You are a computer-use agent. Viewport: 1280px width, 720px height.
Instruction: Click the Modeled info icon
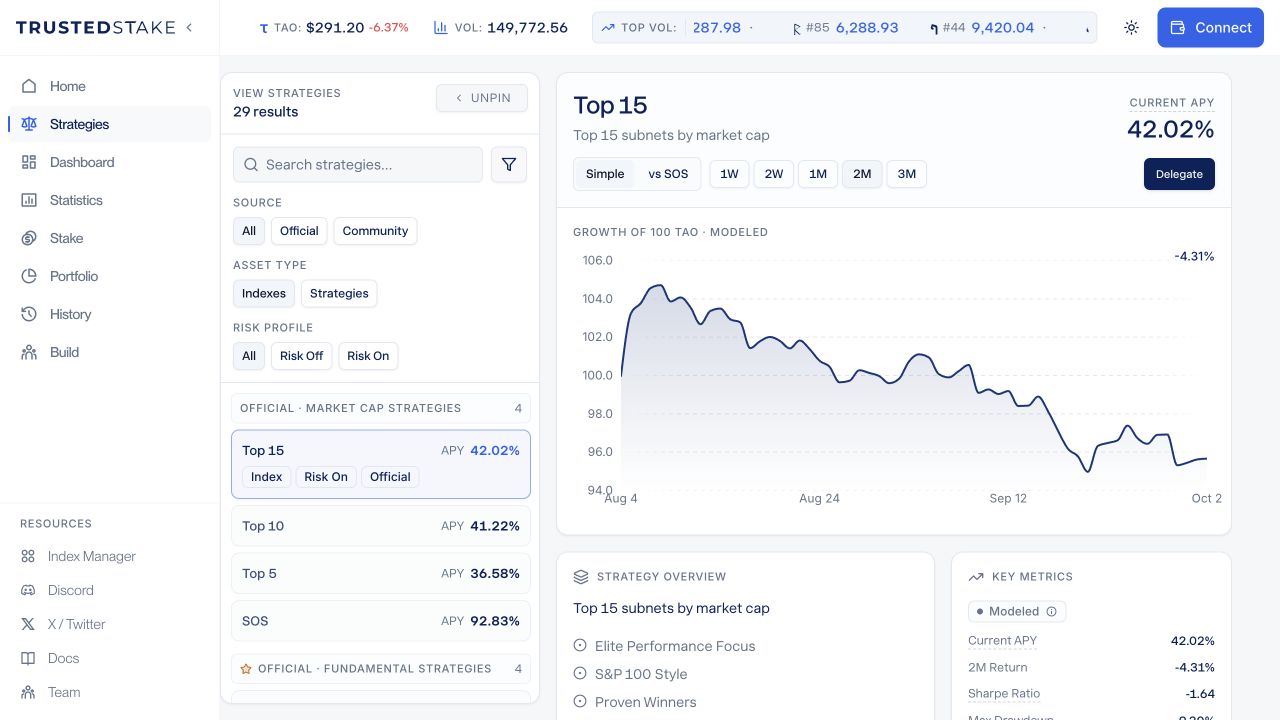pos(1051,611)
